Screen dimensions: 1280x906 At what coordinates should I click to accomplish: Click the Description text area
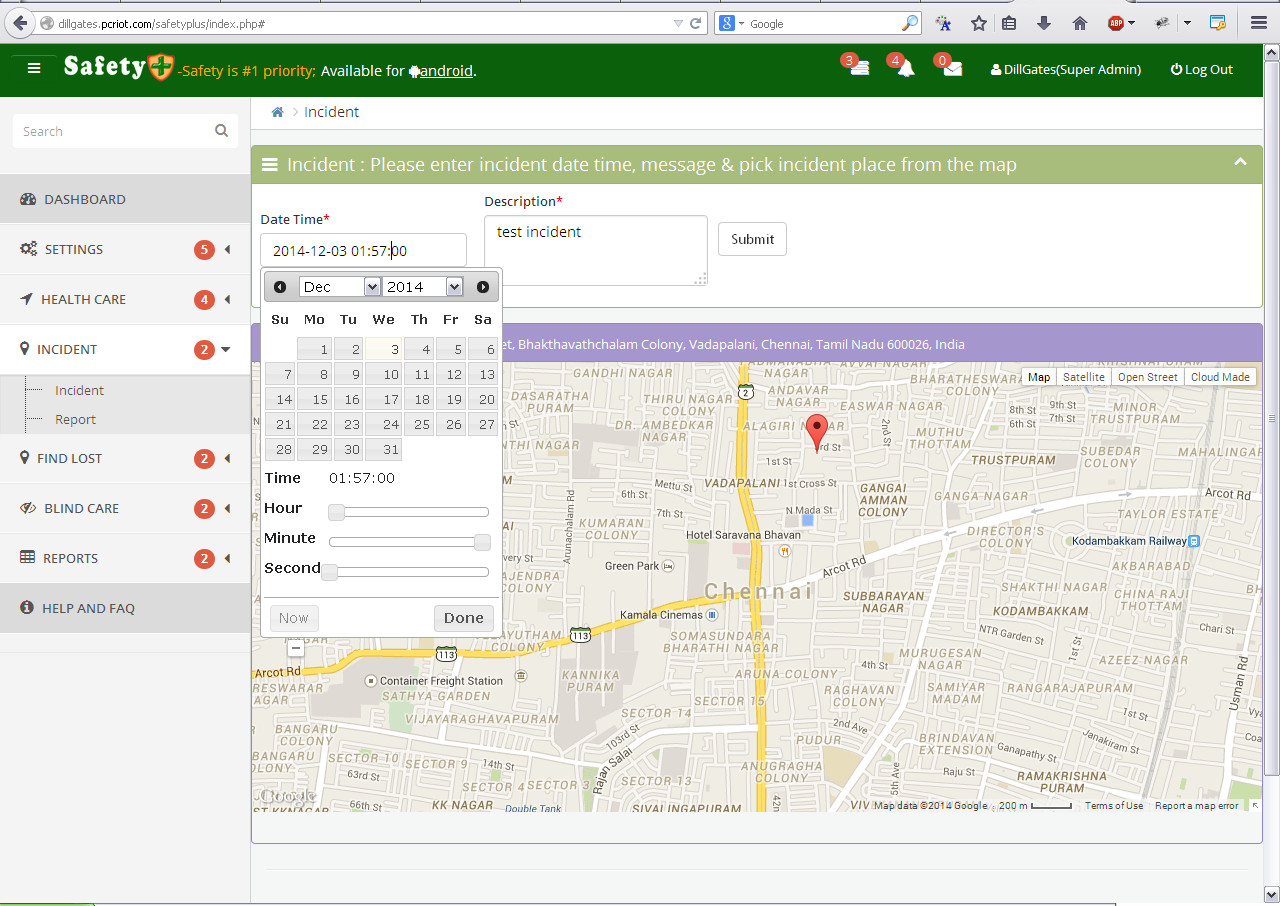[596, 250]
